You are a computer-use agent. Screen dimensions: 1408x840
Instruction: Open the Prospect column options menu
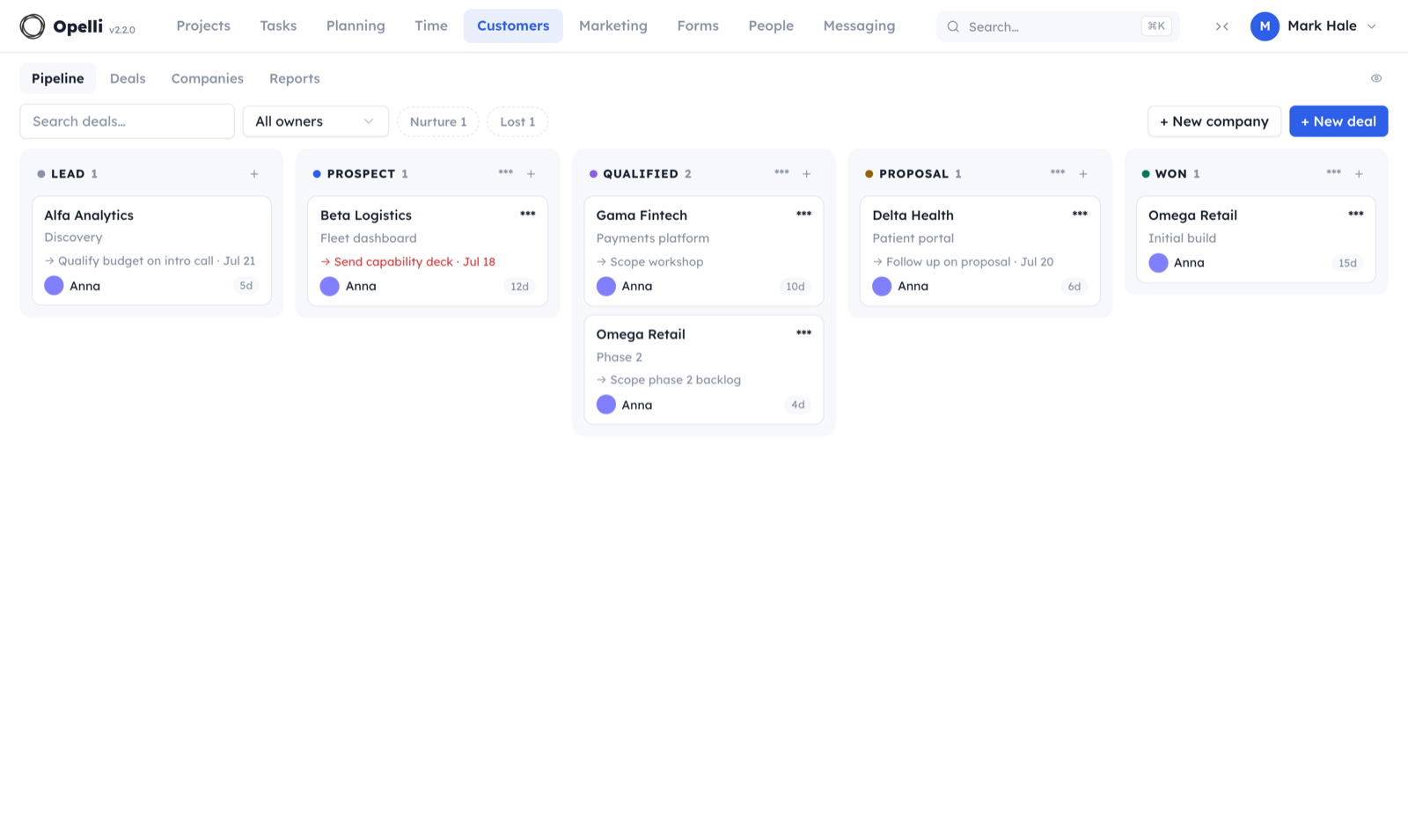coord(505,172)
